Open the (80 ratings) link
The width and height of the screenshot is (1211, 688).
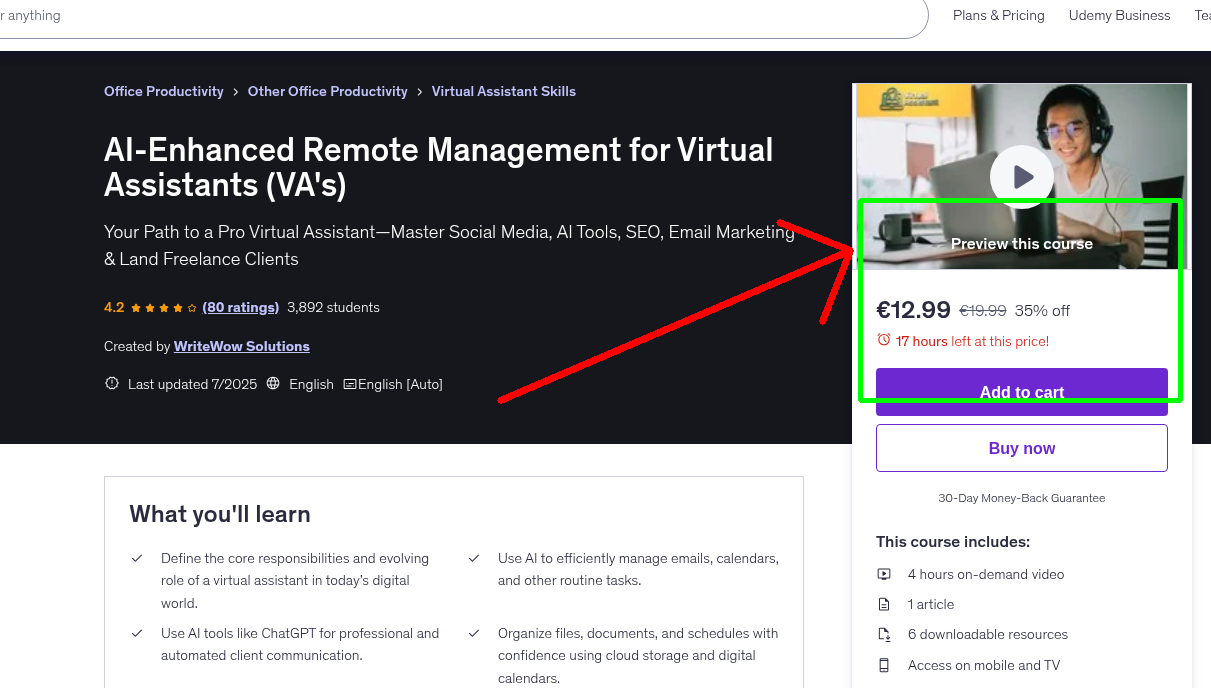coord(240,307)
